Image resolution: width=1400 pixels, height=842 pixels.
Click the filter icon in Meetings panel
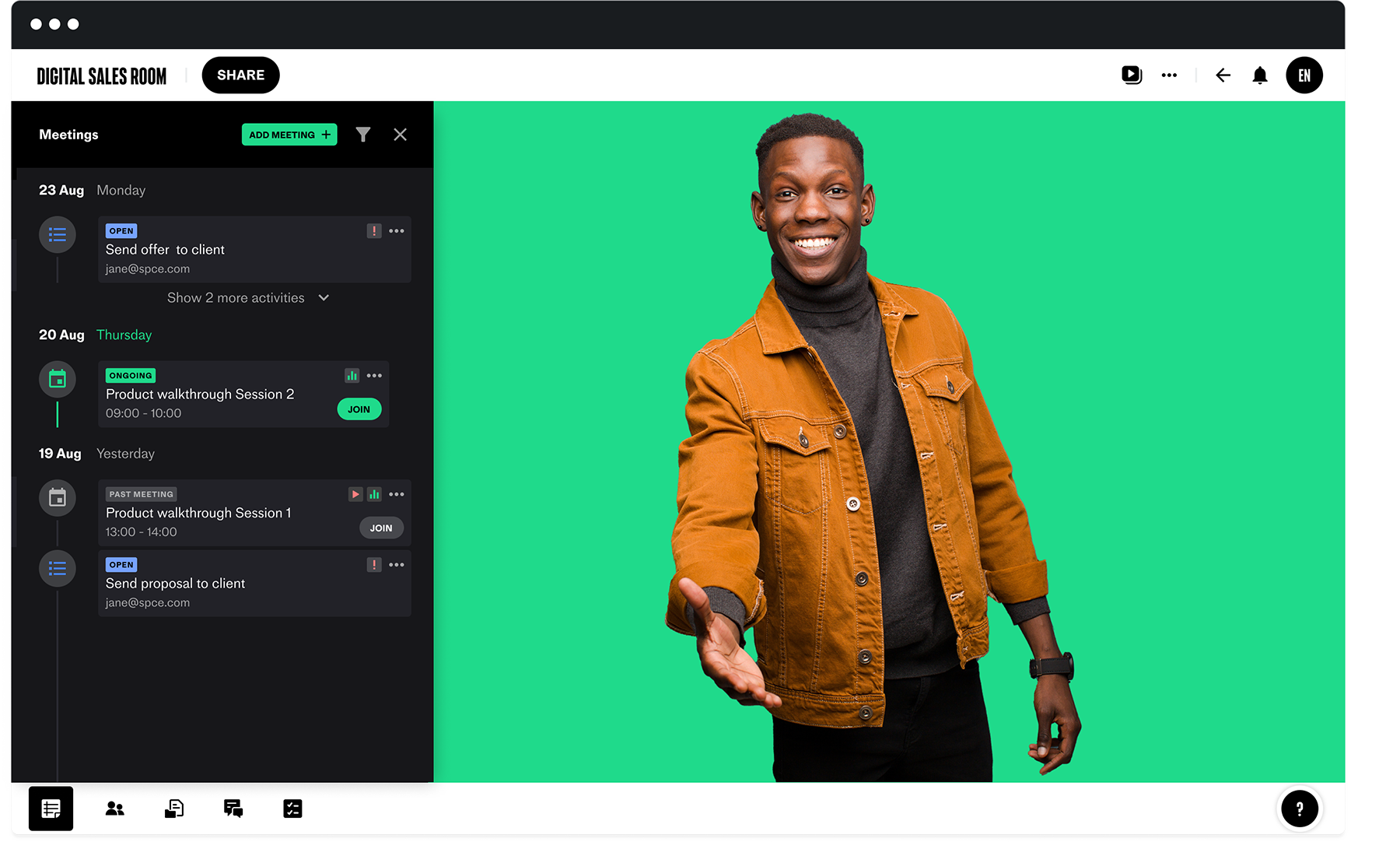click(363, 135)
